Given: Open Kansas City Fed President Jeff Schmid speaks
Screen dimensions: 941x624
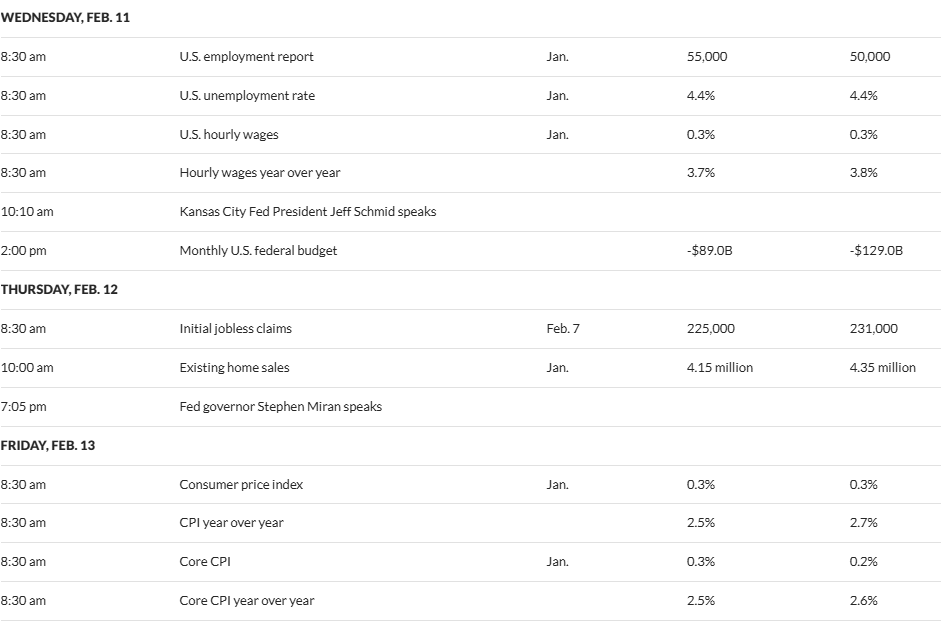Looking at the screenshot, I should point(307,212).
